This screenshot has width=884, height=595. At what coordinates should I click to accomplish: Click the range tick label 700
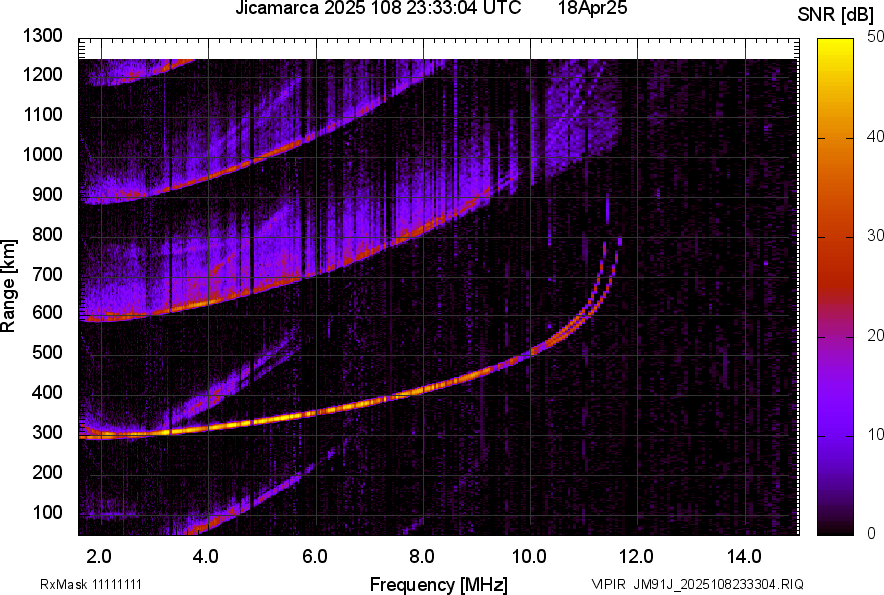tap(47, 274)
